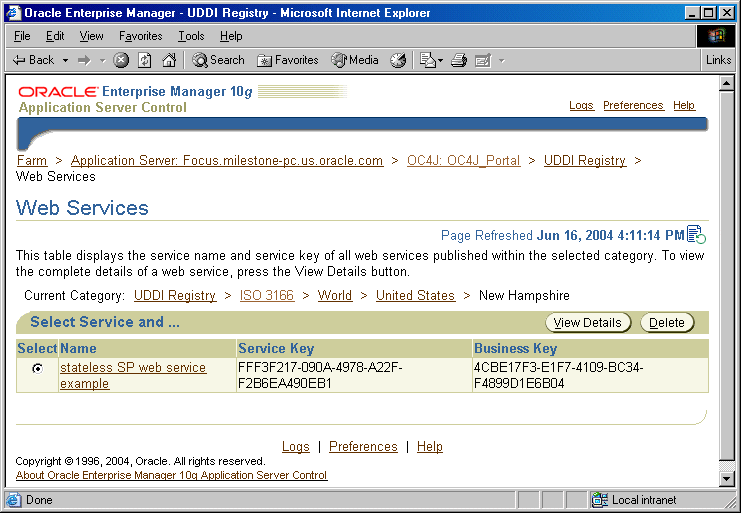Click the View Details button
Image resolution: width=741 pixels, height=513 pixels.
(588, 323)
